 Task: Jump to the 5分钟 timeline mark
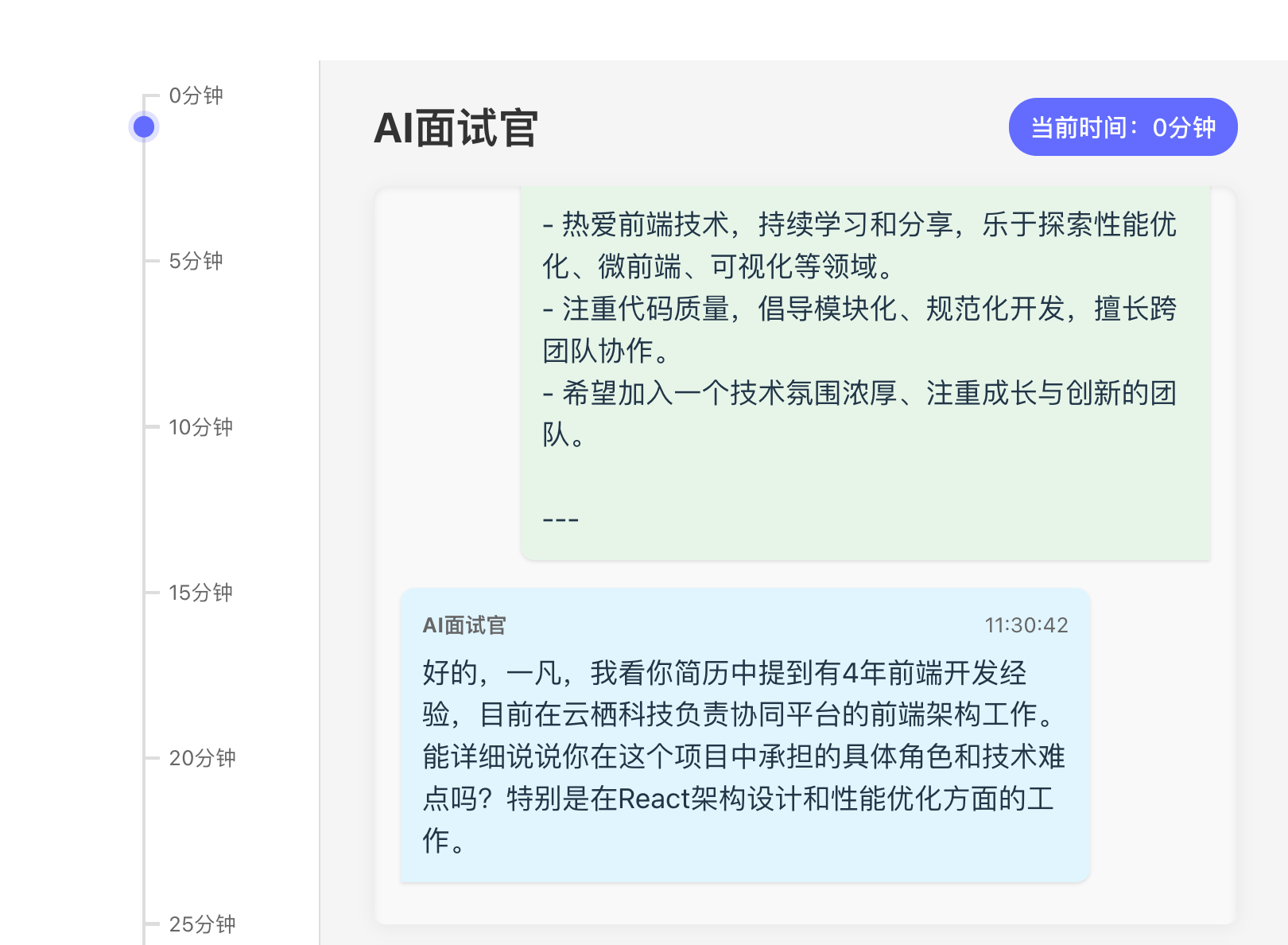[196, 261]
